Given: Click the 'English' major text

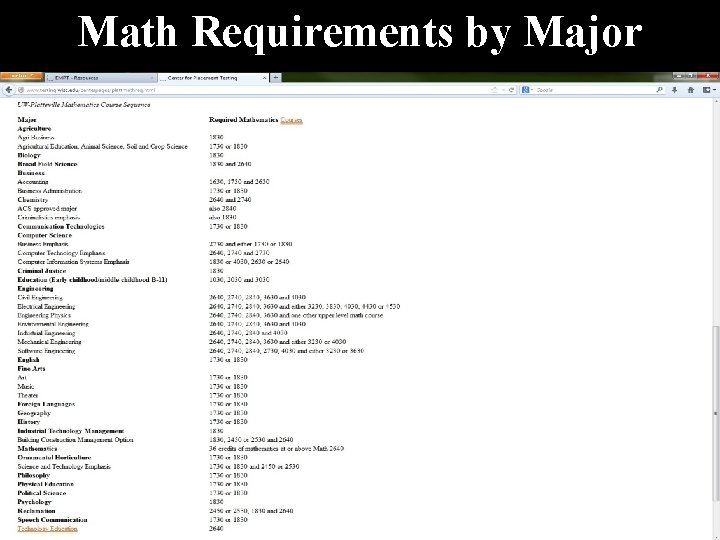Looking at the screenshot, I should tap(28, 360).
